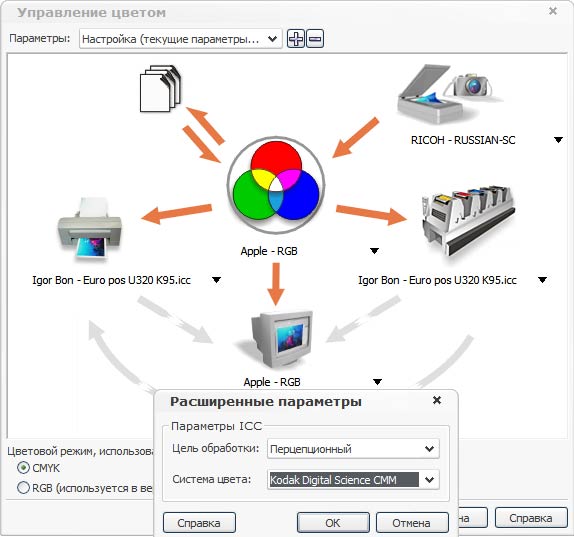The height and width of the screenshot is (537, 574).
Task: Click OK in Расширенные параметры dialog
Action: tap(333, 523)
